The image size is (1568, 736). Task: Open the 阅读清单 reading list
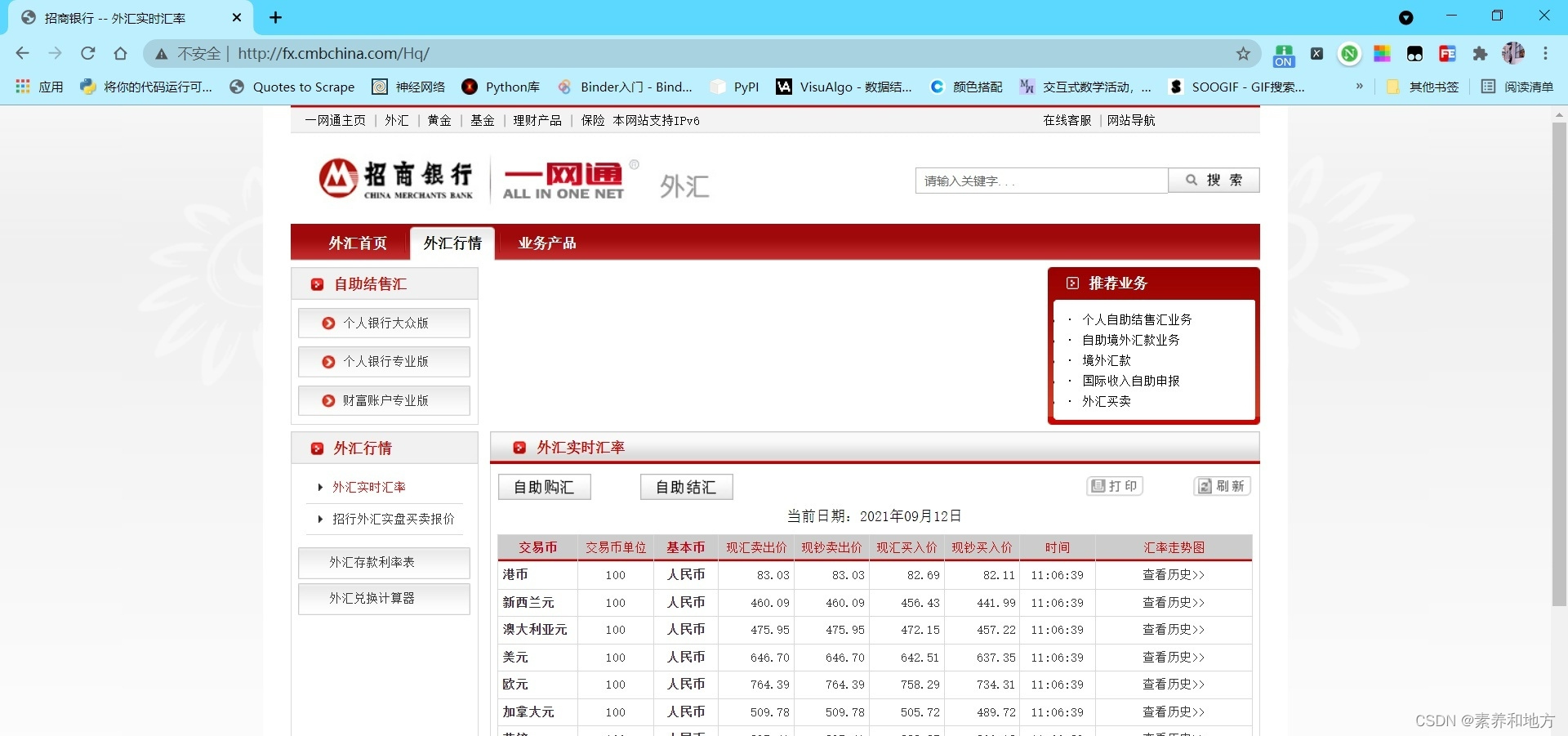1517,87
